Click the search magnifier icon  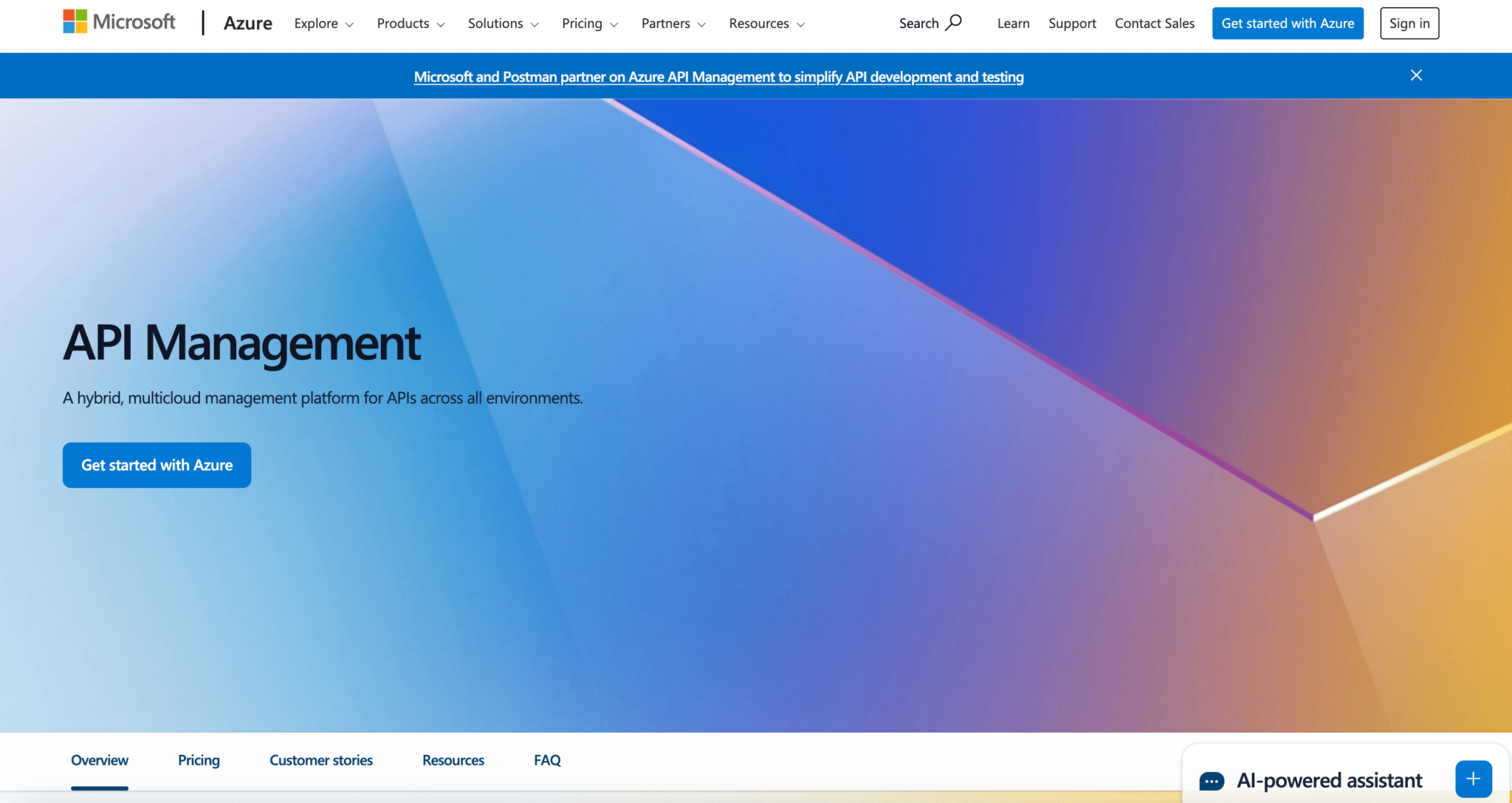[x=954, y=23]
